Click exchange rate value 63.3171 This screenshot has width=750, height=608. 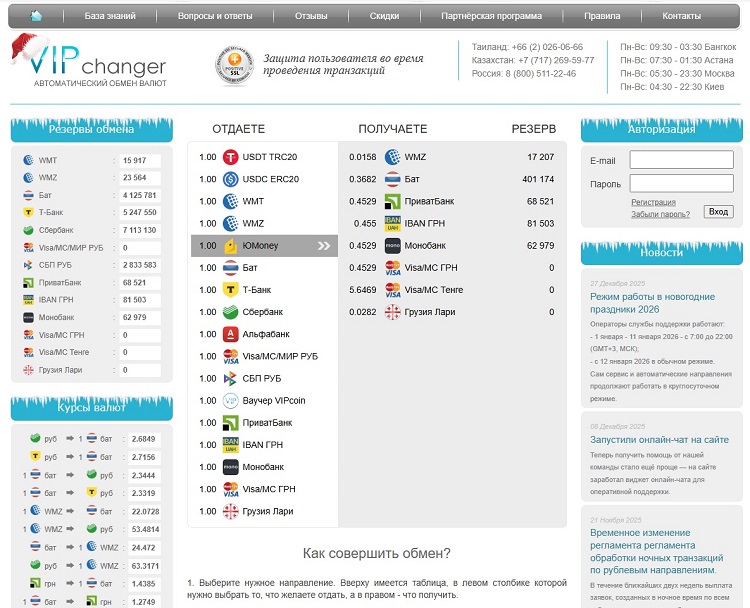145,566
